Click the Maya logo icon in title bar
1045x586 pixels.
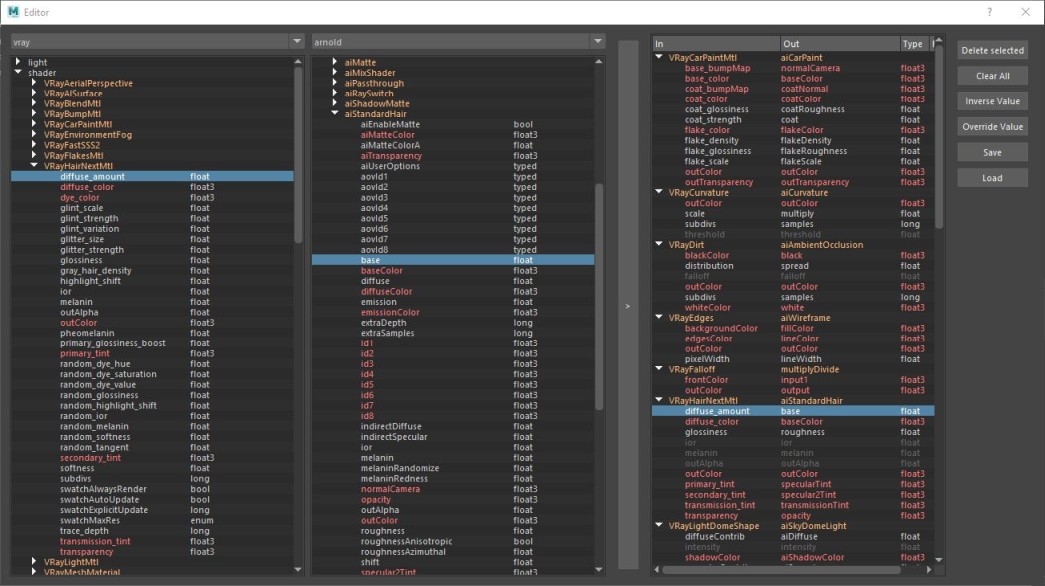tap(13, 12)
